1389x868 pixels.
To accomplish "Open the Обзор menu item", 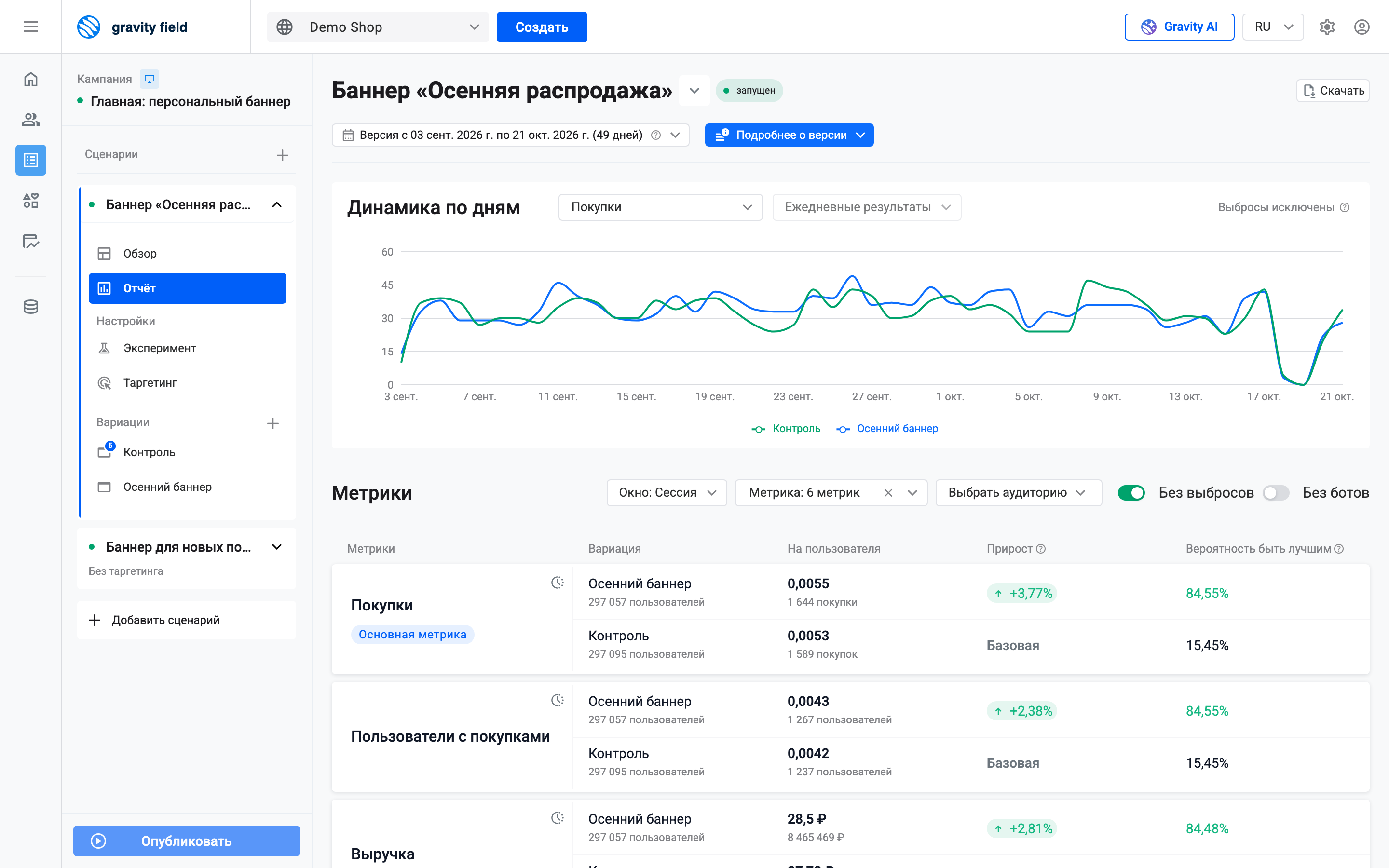I will tap(187, 253).
